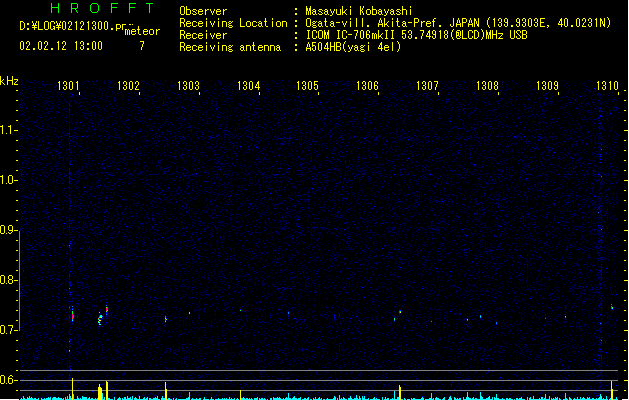Image resolution: width=629 pixels, height=400 pixels.
Task: Click frequency axis label 0.9
Action: point(8,230)
